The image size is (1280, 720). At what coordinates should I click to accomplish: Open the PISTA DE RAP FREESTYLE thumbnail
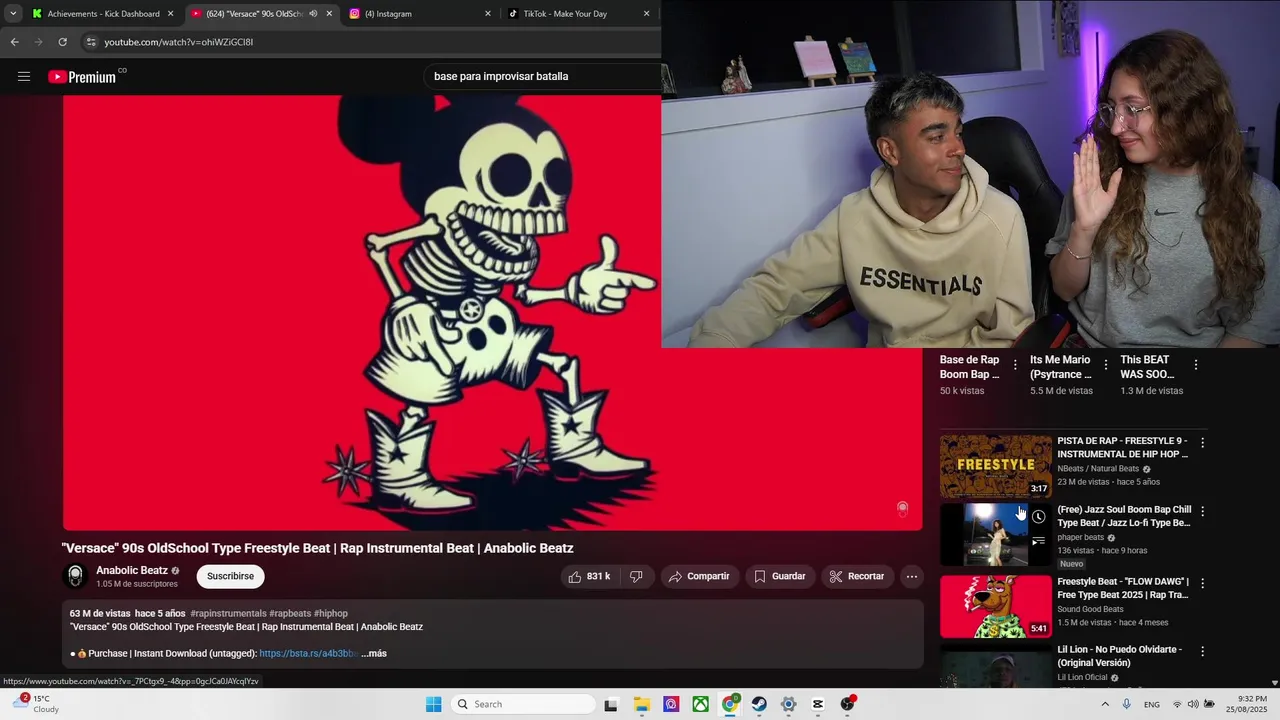pyautogui.click(x=996, y=465)
